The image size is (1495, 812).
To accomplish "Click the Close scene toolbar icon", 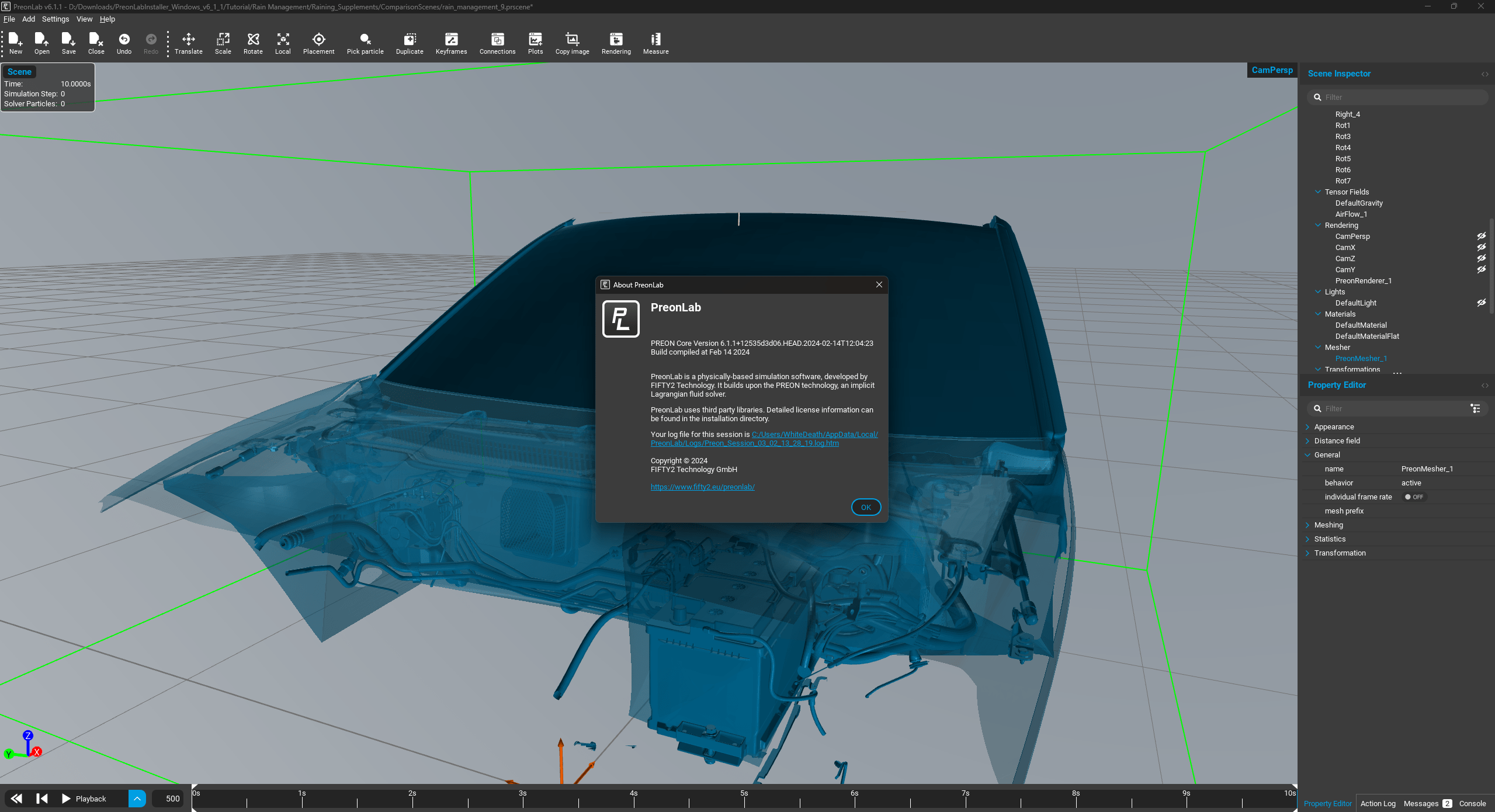I will point(96,43).
